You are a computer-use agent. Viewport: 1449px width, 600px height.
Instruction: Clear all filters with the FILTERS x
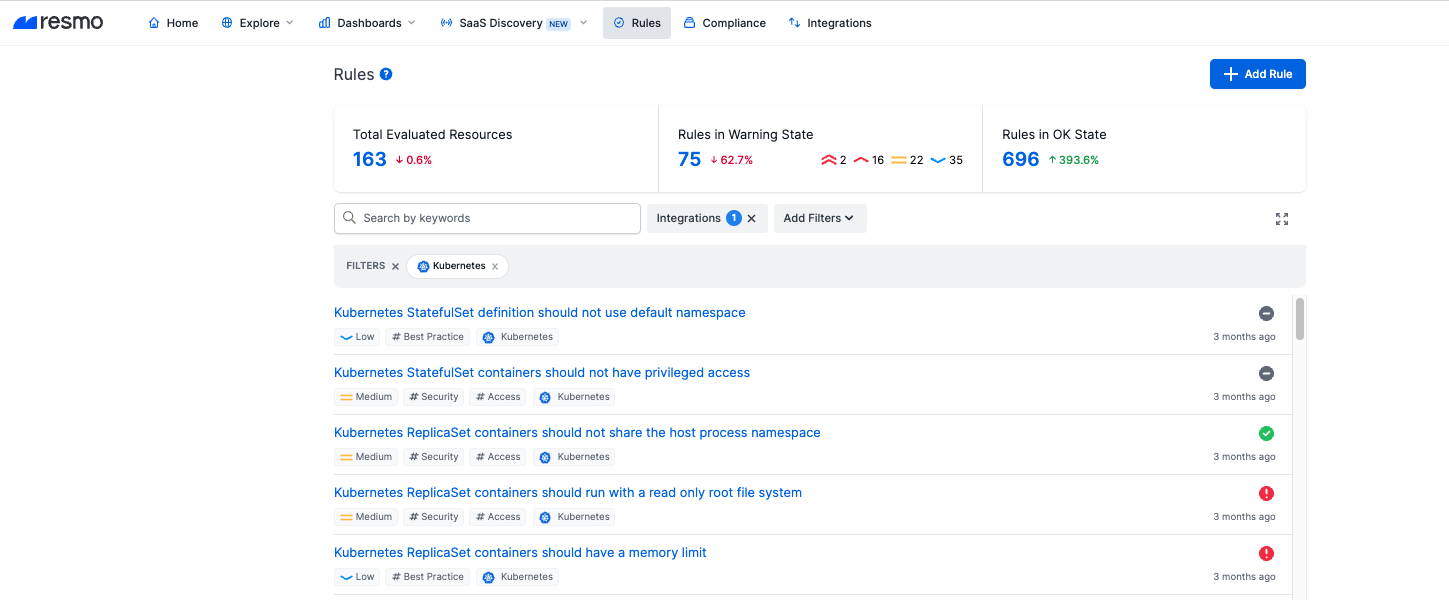click(395, 266)
